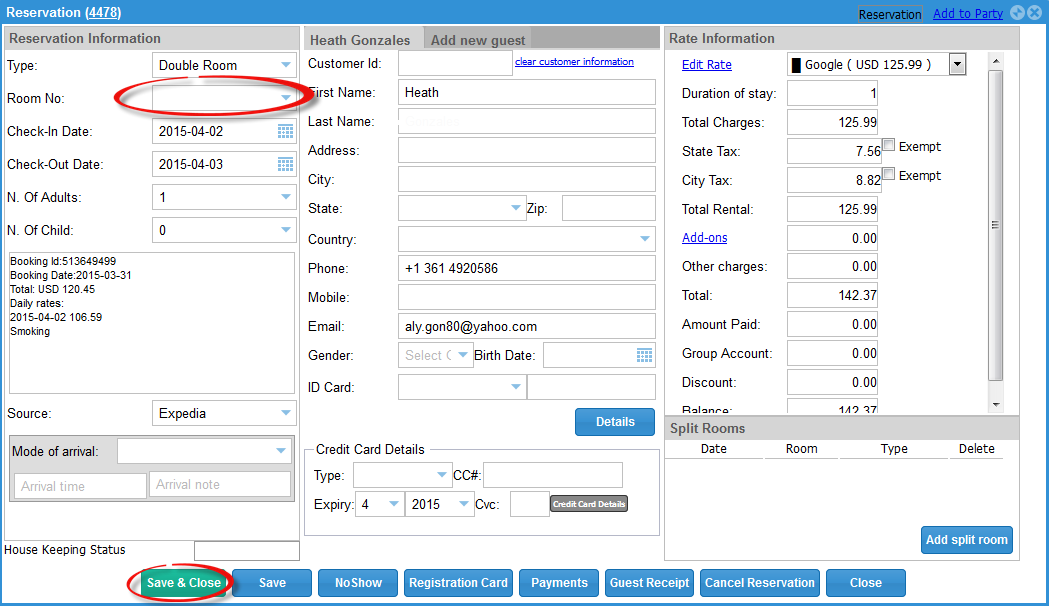This screenshot has height=606, width=1049.
Task: Click the move/pin icon in title bar
Action: [x=1017, y=13]
